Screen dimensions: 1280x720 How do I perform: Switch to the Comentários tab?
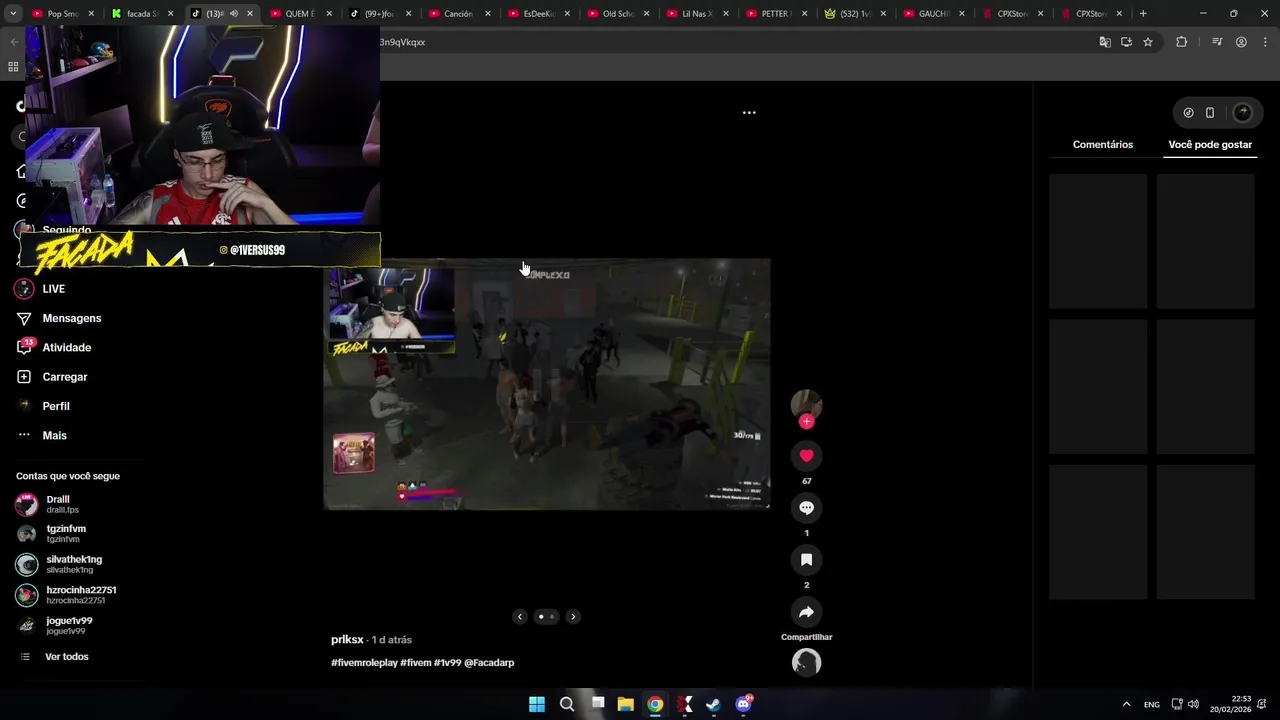click(1103, 145)
